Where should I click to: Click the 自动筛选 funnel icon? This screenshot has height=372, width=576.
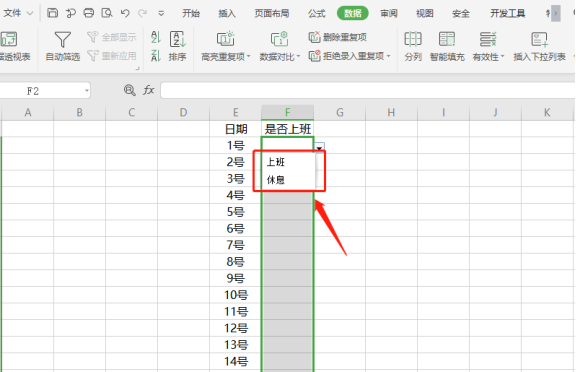(x=62, y=39)
